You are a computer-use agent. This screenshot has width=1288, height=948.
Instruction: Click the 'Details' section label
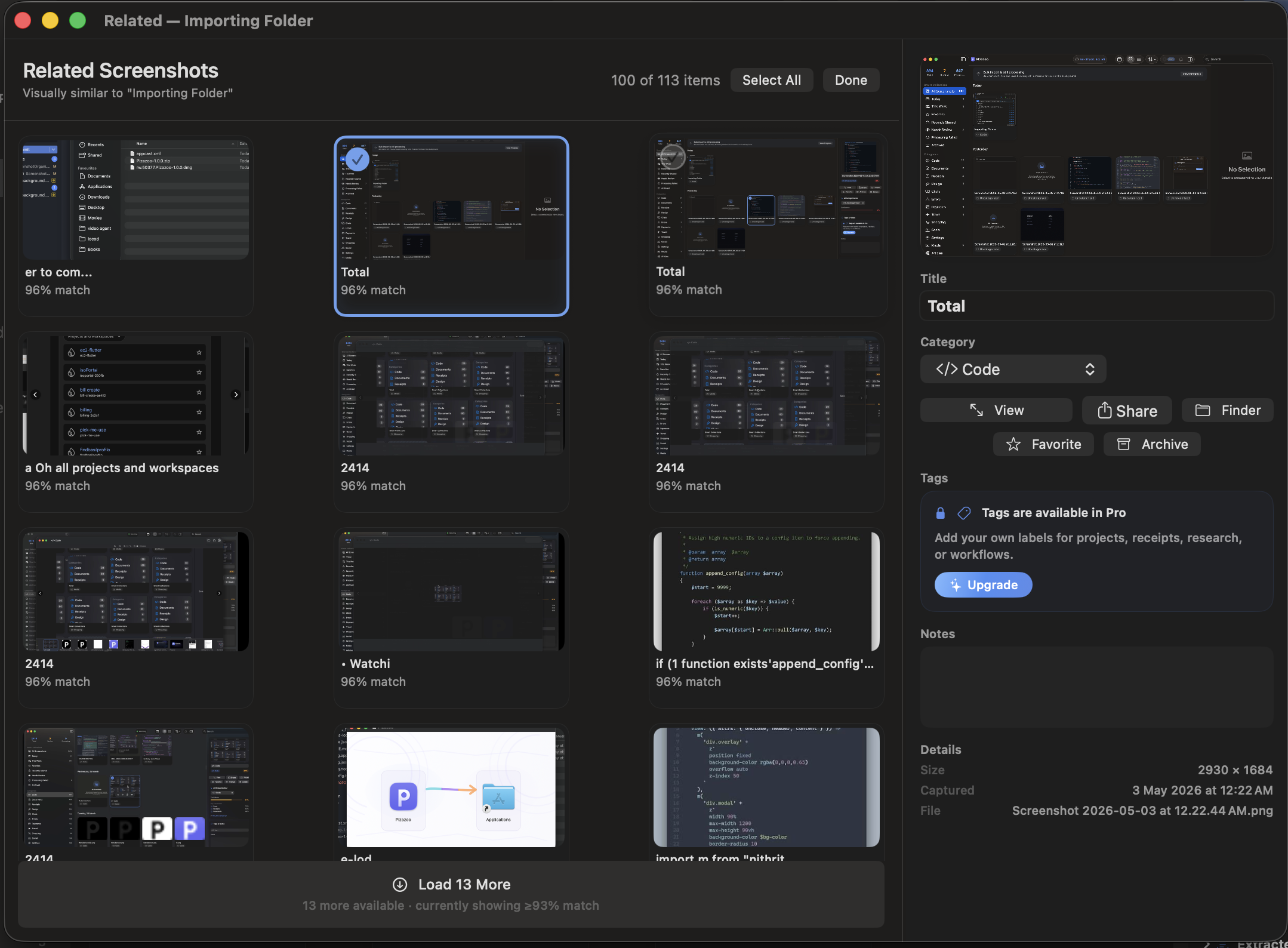pos(941,750)
